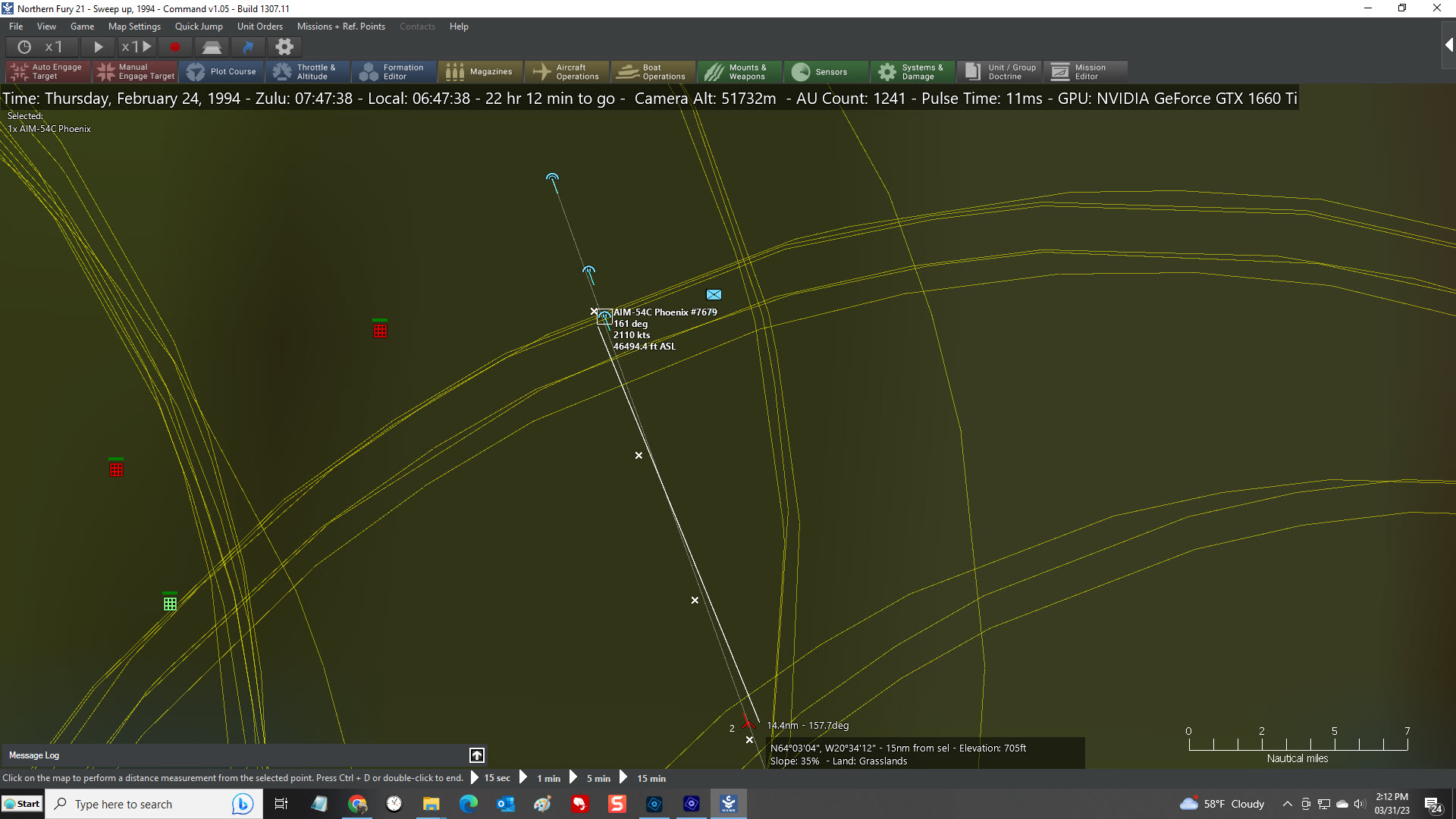The height and width of the screenshot is (819, 1456).
Task: Open Mounts & Weapons
Action: [740, 72]
